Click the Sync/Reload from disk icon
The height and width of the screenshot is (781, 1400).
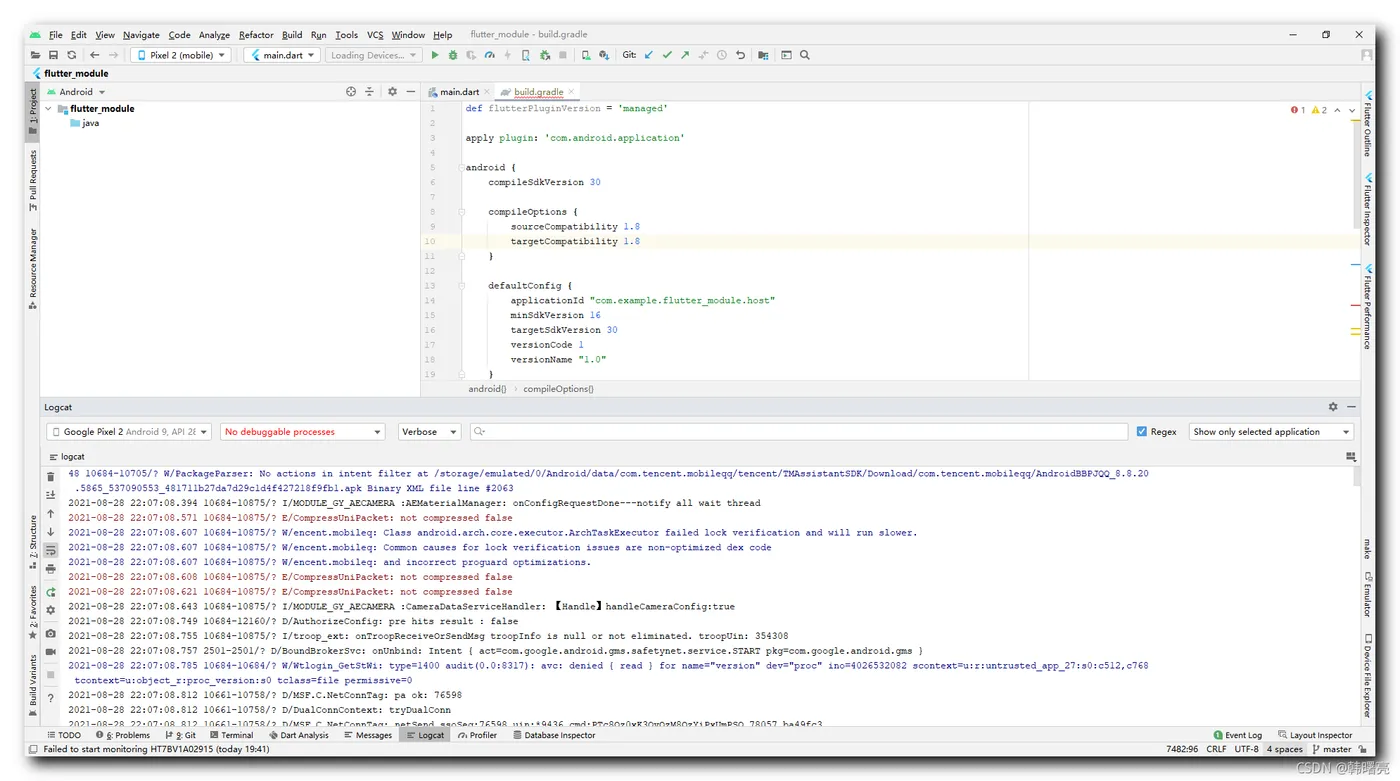pyautogui.click(x=71, y=55)
